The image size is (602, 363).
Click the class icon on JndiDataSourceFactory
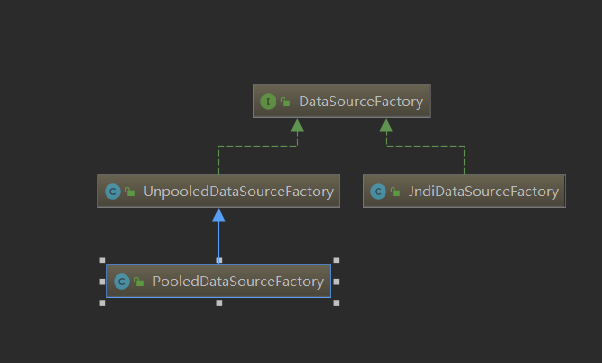click(378, 191)
